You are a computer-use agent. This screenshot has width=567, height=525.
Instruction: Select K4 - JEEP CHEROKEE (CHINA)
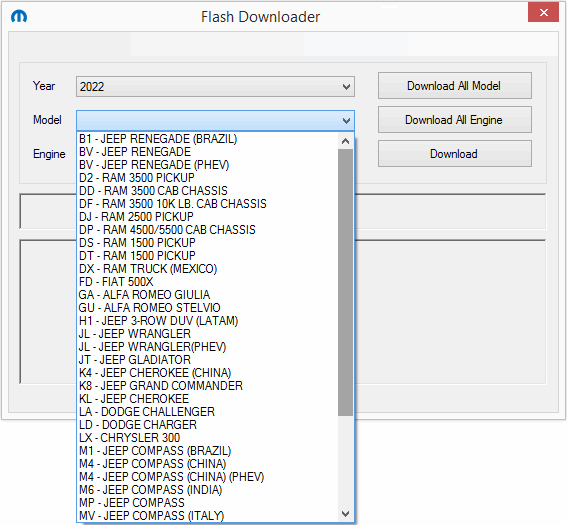pyautogui.click(x=208, y=373)
